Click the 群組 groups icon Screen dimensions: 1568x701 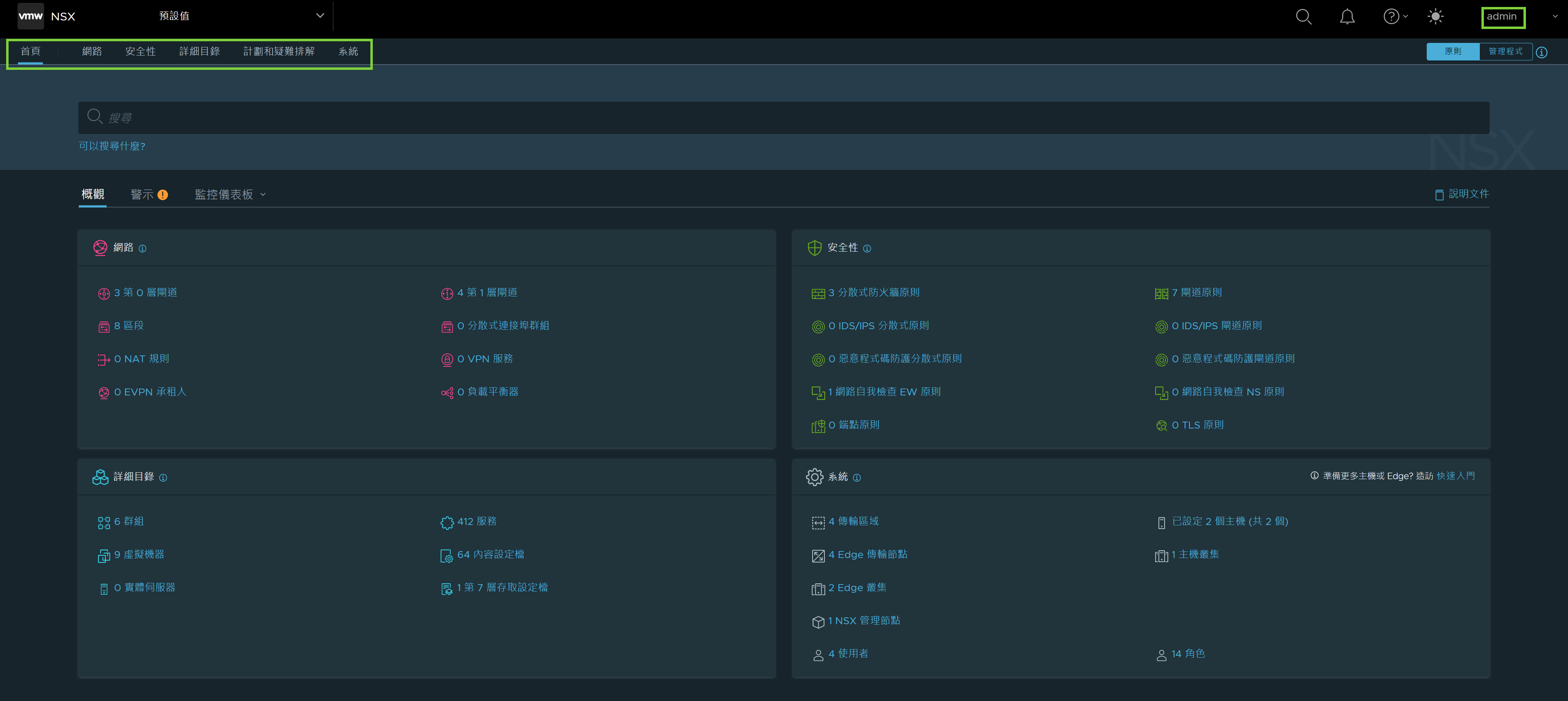click(104, 522)
